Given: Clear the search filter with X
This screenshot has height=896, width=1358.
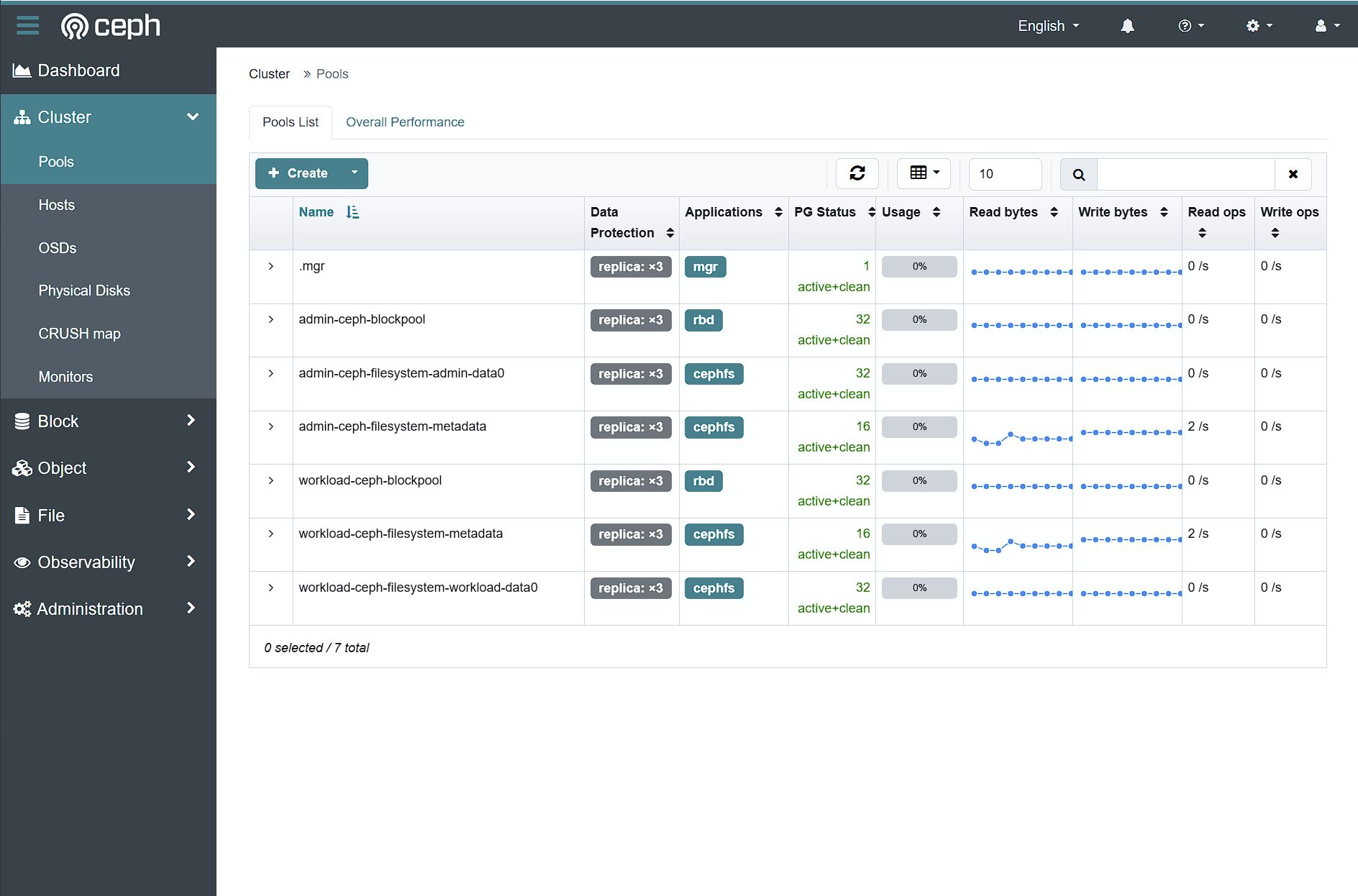Looking at the screenshot, I should coord(1293,174).
